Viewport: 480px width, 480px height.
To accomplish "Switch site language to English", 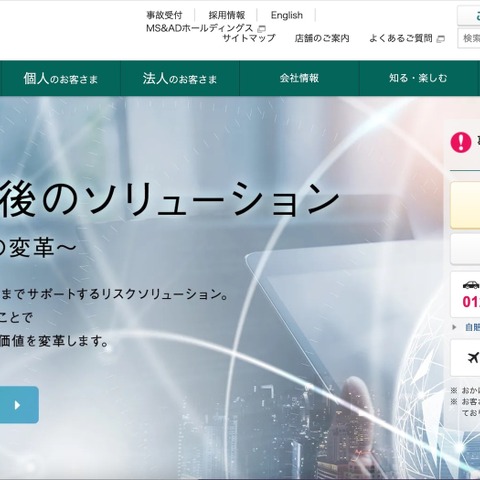I will (x=287, y=15).
